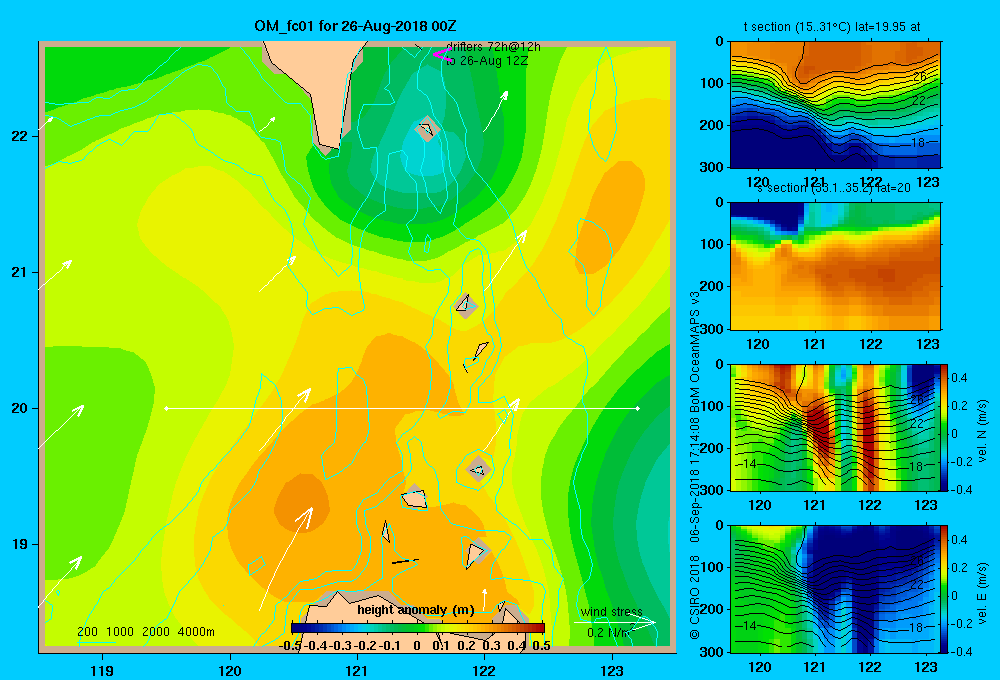Viewport: 1000px width, 680px height.
Task: Click the magenta drifter arrow marker
Action: pyautogui.click(x=441, y=54)
